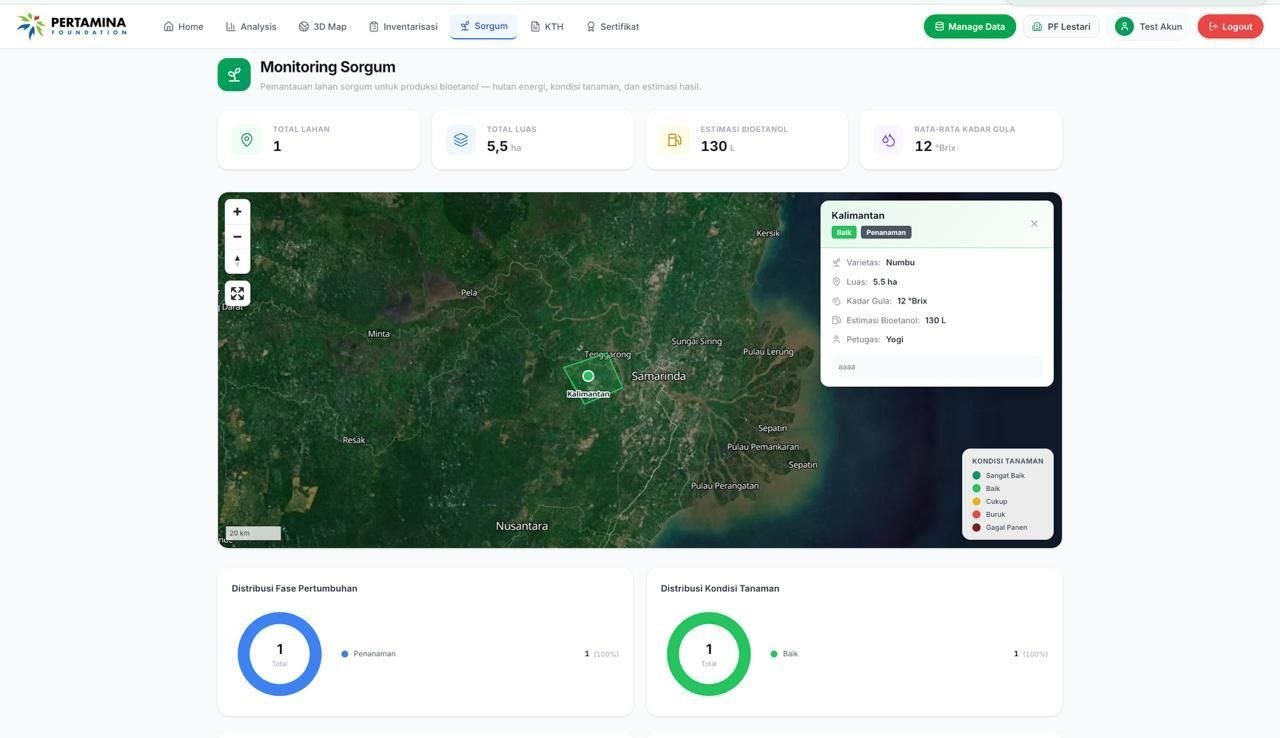Click the Kadar Gula droplet icon in popup
This screenshot has height=738, width=1280.
point(836,301)
